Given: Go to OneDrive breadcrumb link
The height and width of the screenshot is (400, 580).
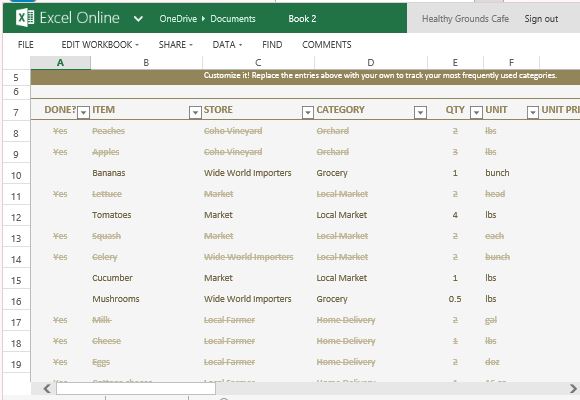Looking at the screenshot, I should 178,19.
